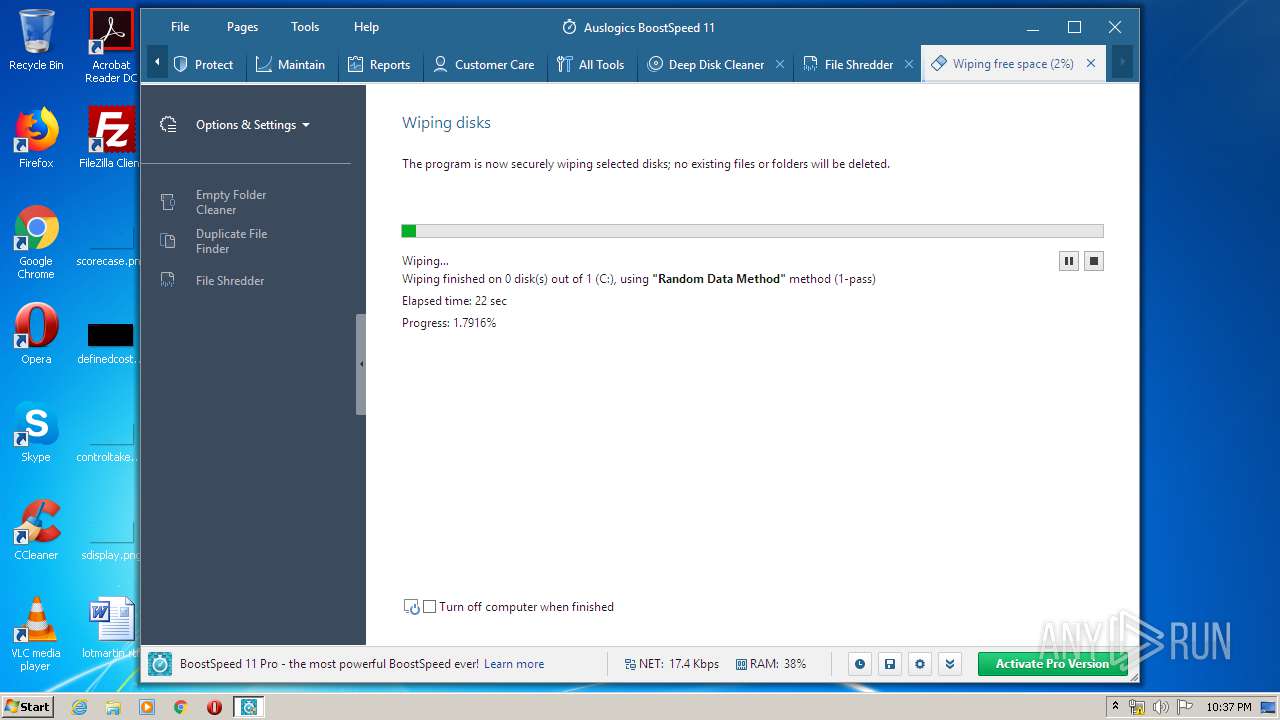
Task: Click the power icon beside turn off option
Action: (x=411, y=607)
